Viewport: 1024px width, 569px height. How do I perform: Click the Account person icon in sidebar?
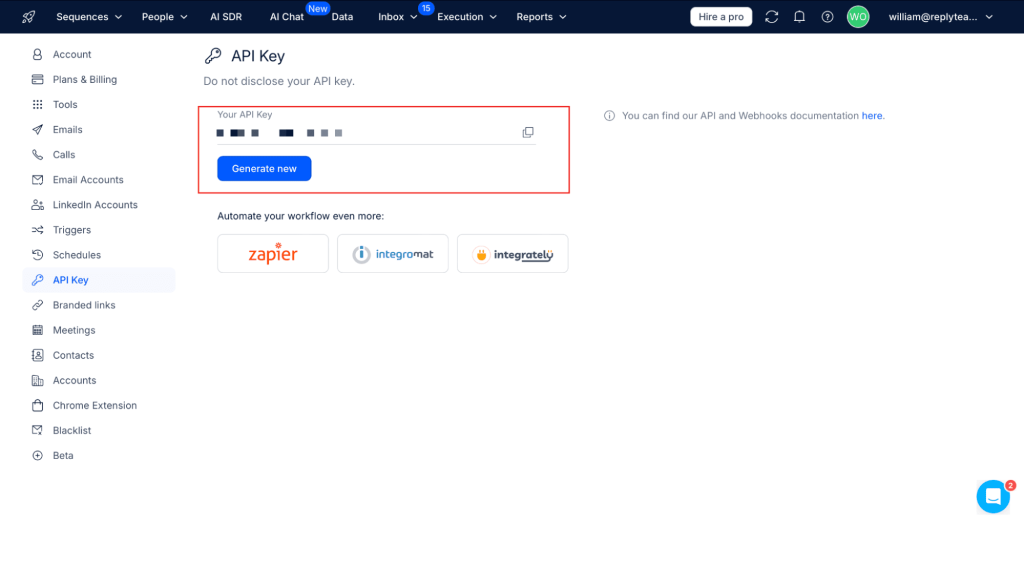point(37,54)
